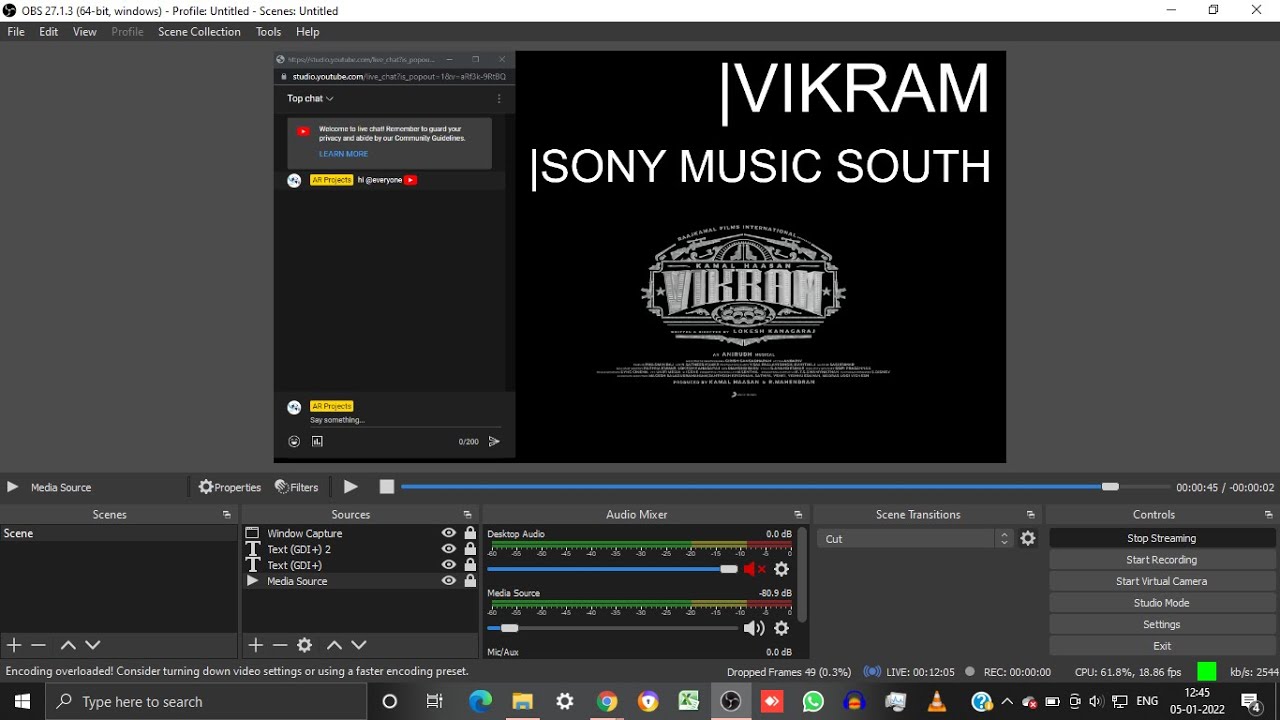Open Properties for the Media Source
This screenshot has width=1280, height=720.
230,487
